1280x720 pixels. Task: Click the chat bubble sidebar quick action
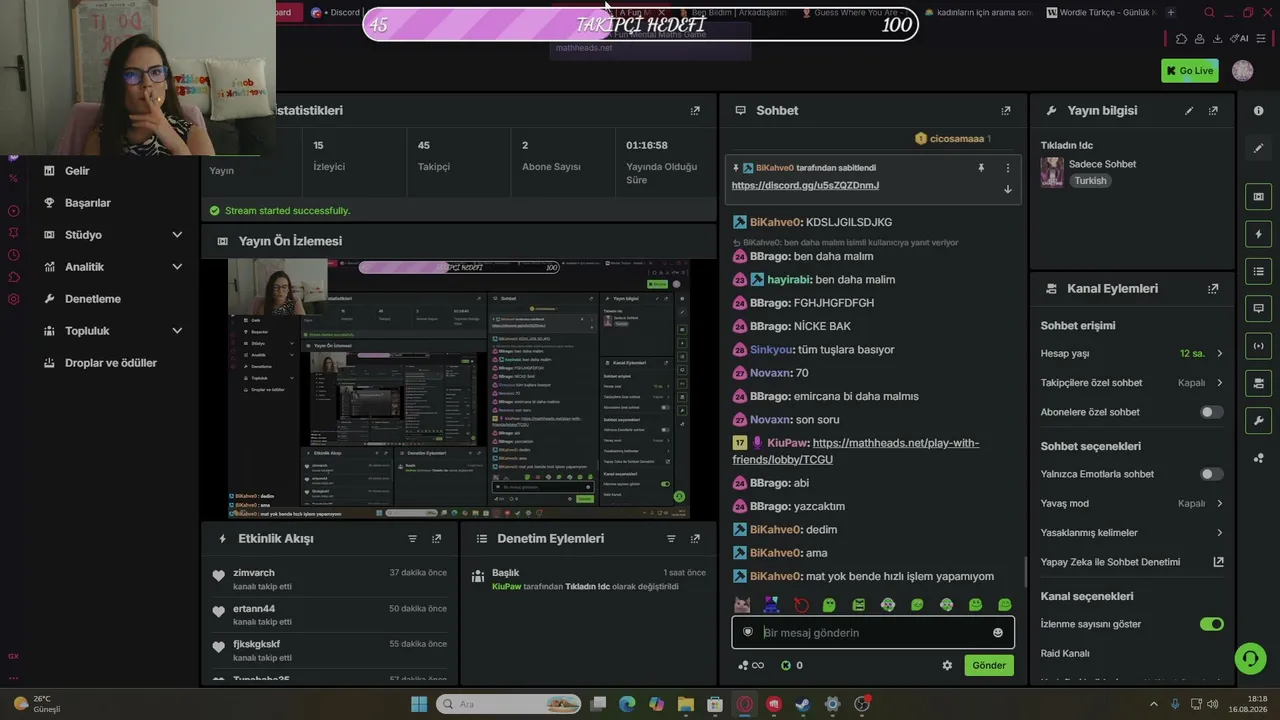[1259, 308]
